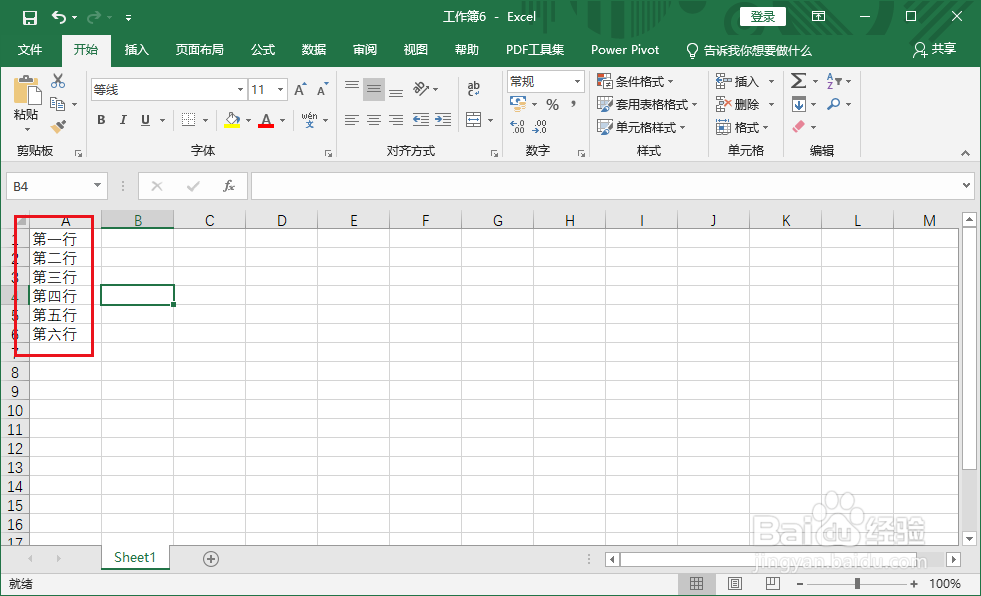This screenshot has width=981, height=596.
Task: Open the Power Pivot tab
Action: point(625,50)
